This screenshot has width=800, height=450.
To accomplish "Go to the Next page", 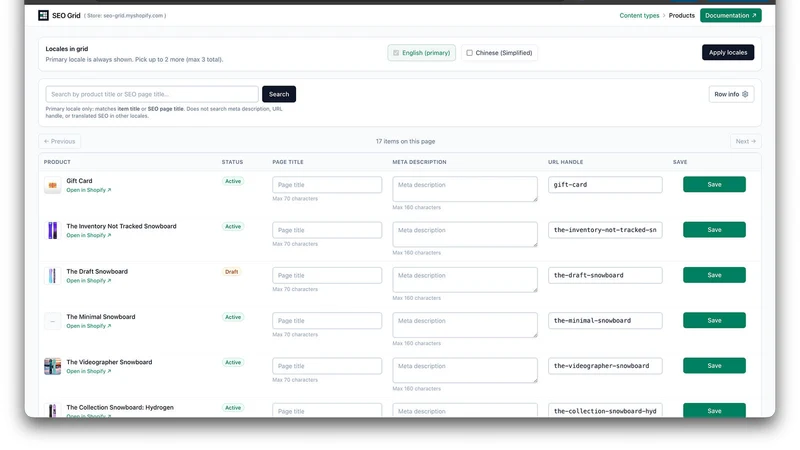I will tap(745, 141).
